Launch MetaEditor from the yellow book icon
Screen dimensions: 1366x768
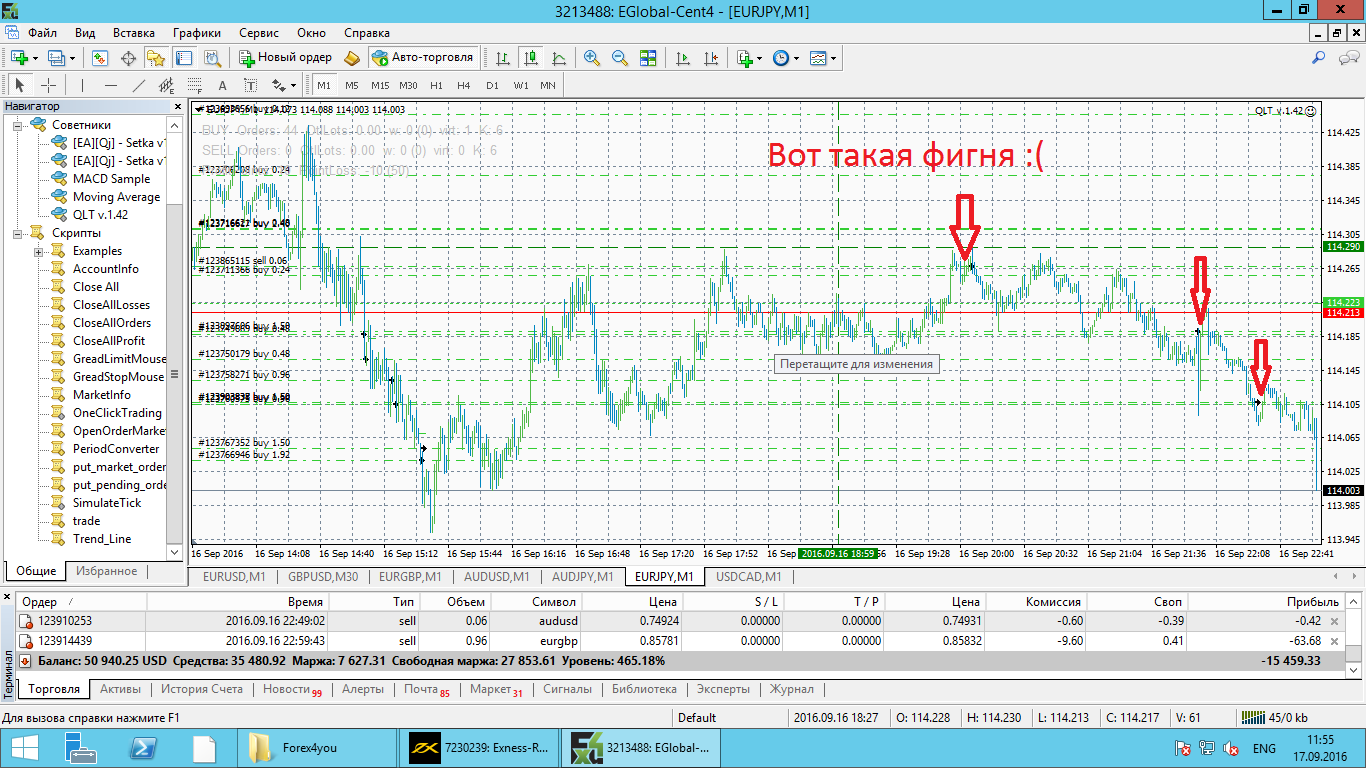[351, 58]
